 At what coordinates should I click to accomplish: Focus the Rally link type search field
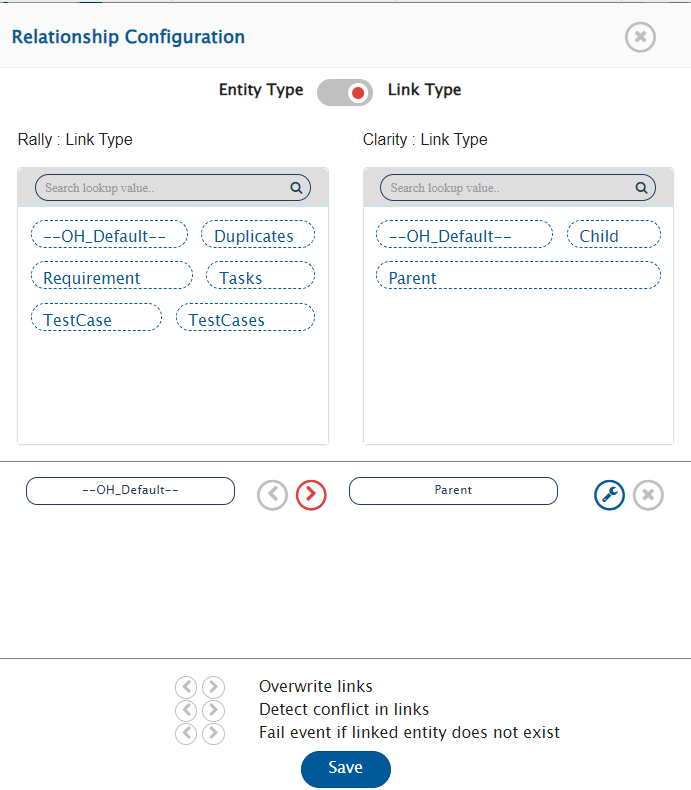click(x=165, y=187)
